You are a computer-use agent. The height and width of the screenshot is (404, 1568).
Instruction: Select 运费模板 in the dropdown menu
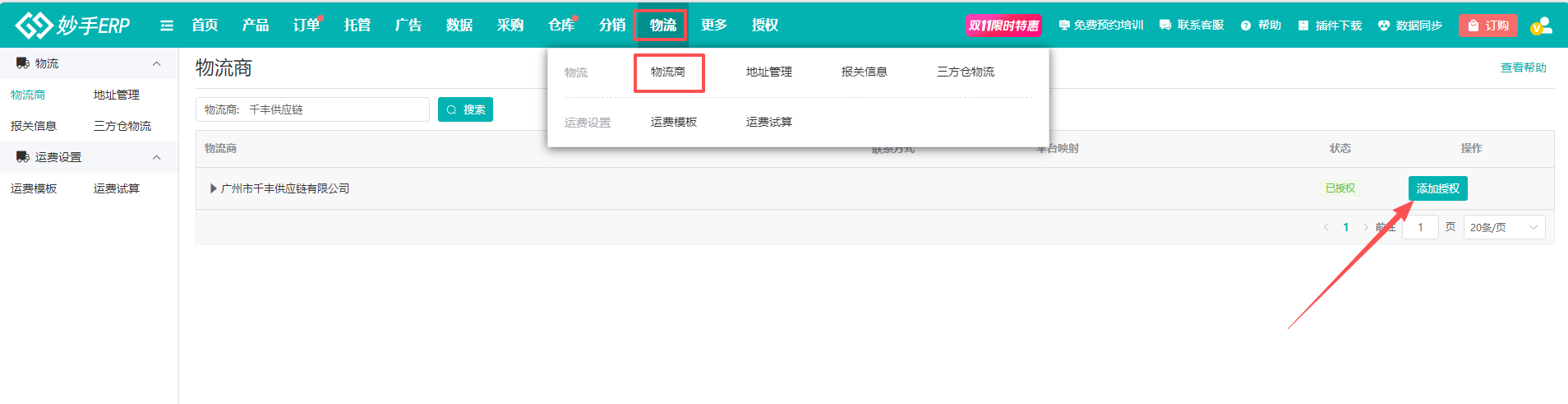674,123
